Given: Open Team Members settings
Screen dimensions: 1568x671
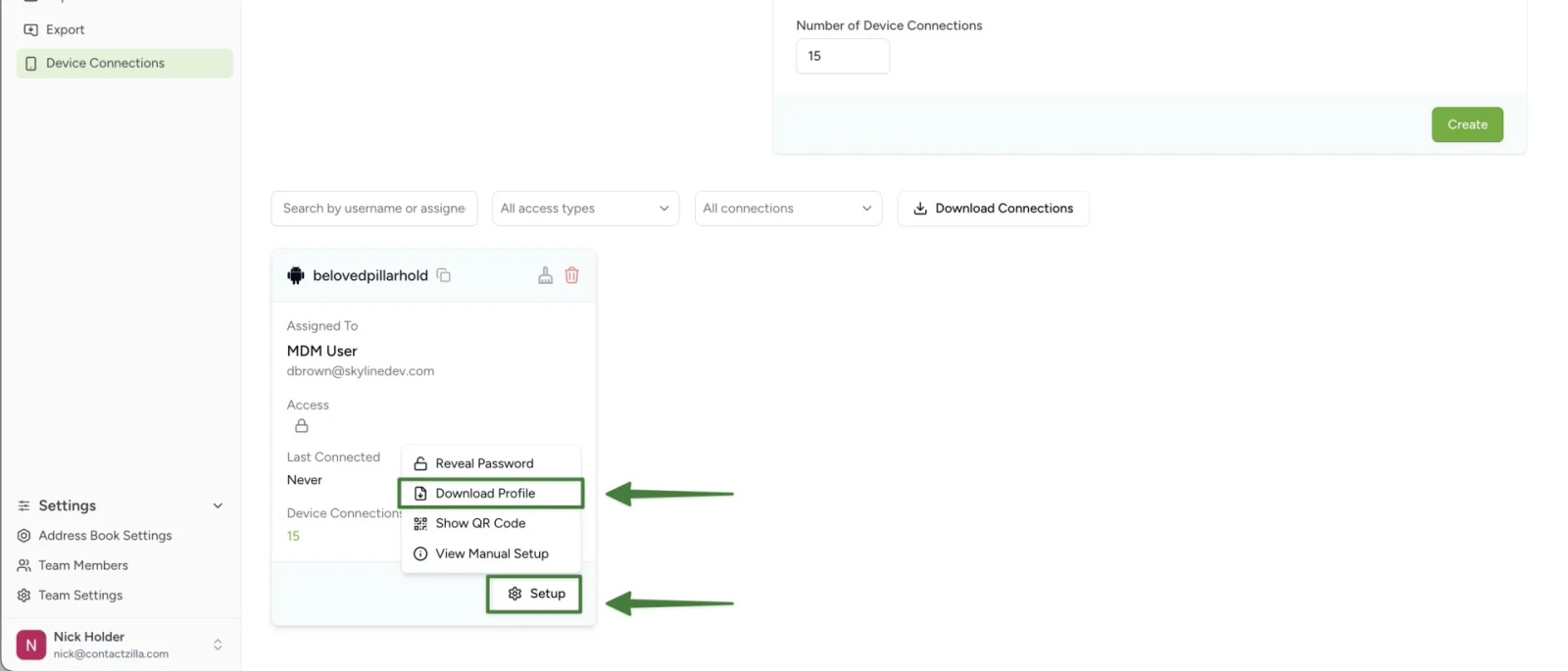Looking at the screenshot, I should pyautogui.click(x=82, y=564).
